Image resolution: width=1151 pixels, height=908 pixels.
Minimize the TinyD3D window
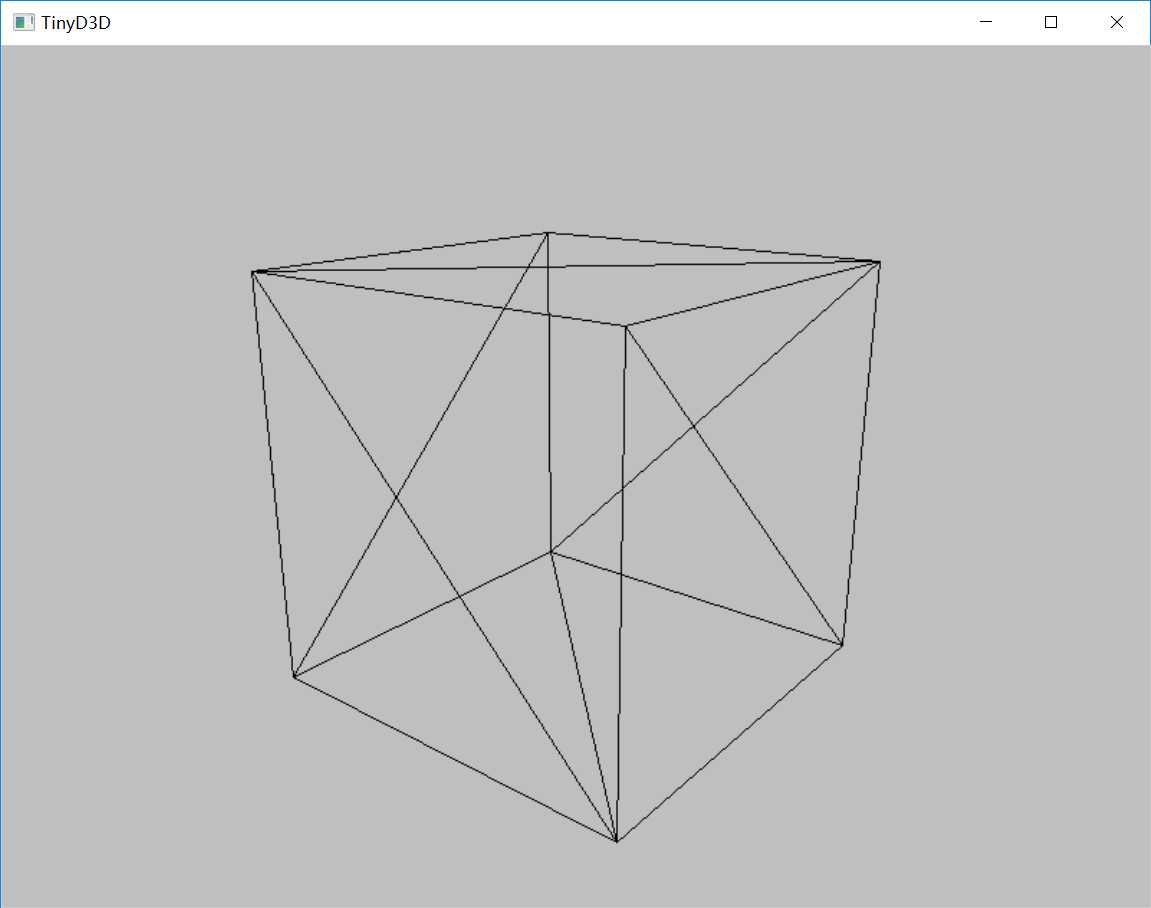pyautogui.click(x=986, y=23)
